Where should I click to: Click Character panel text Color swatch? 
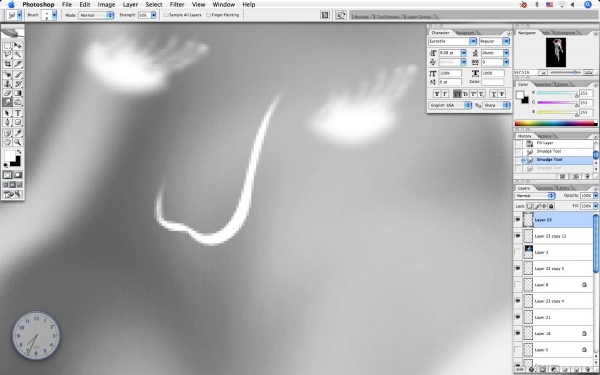[x=492, y=82]
